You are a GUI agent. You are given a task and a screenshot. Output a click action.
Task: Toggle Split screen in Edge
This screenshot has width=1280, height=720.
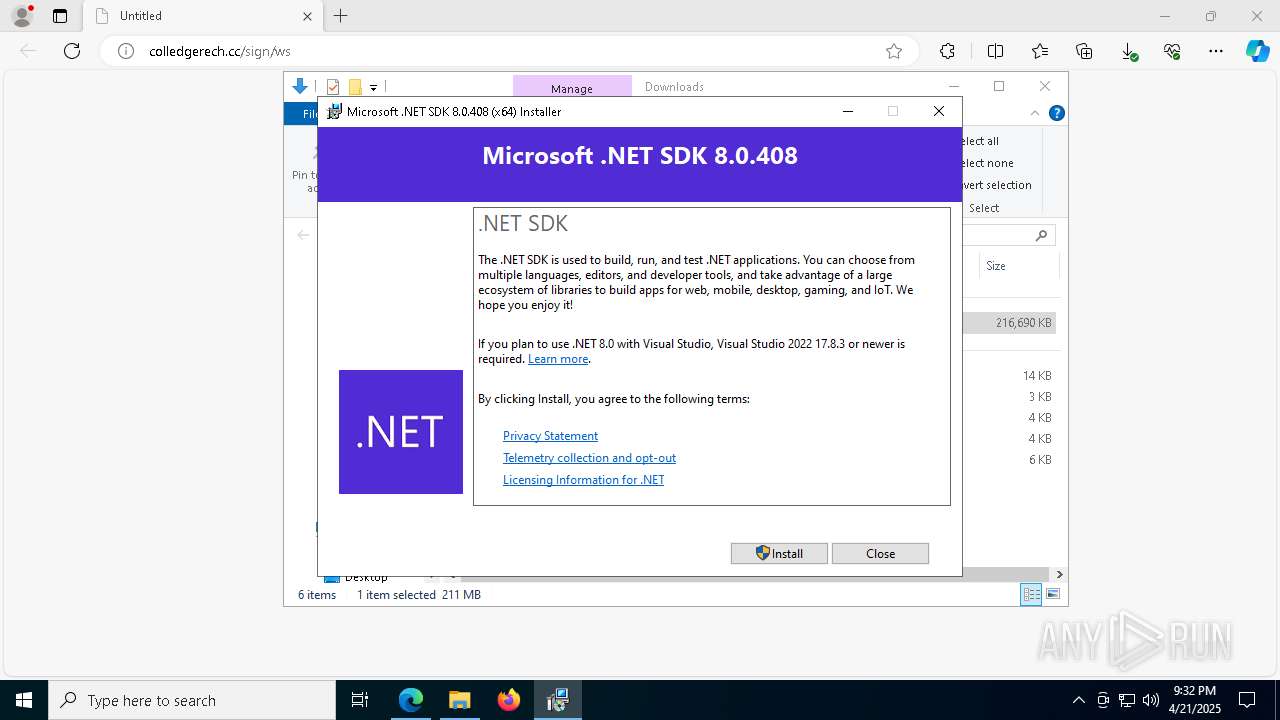995,51
